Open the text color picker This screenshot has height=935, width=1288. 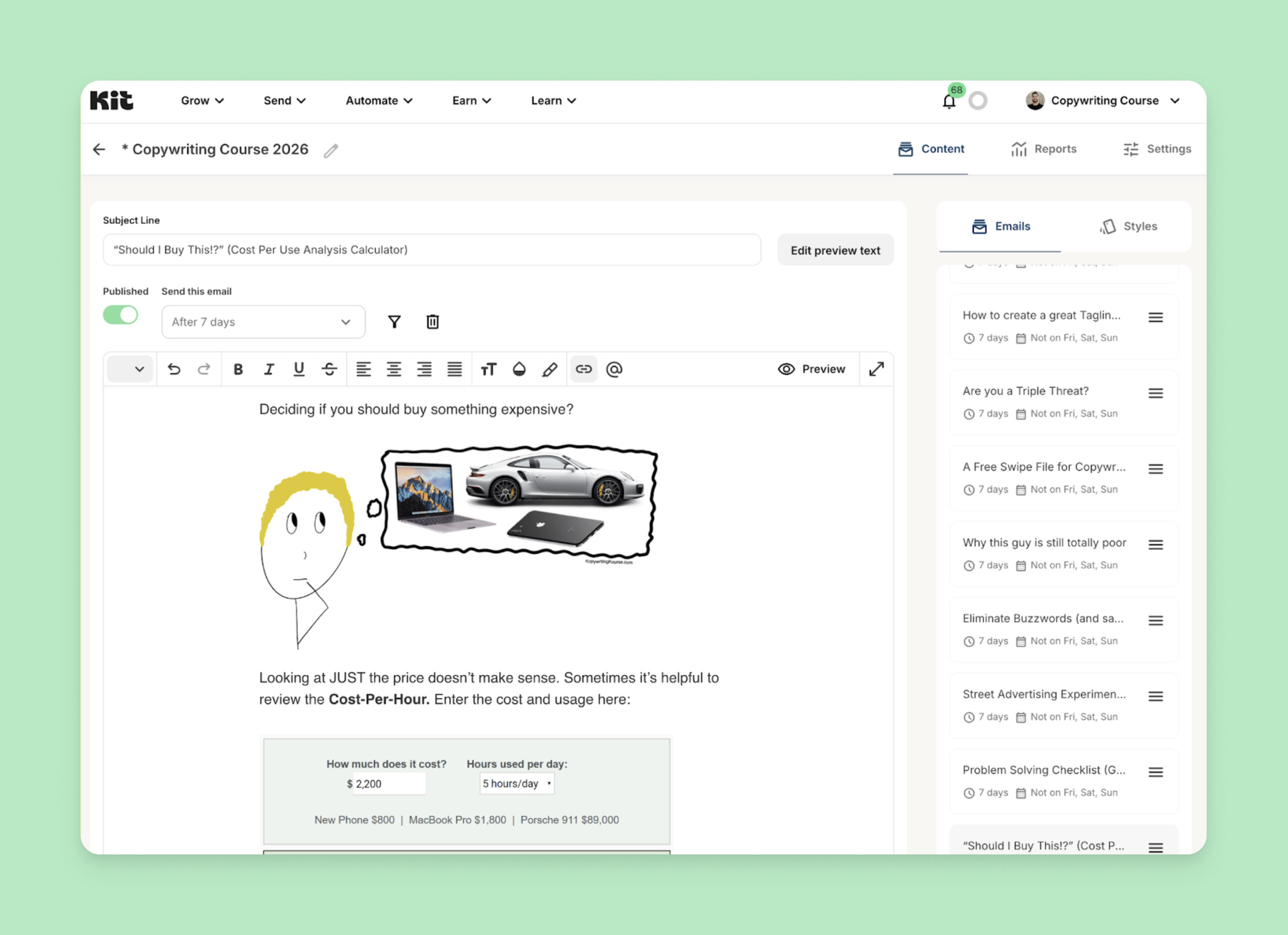[x=519, y=369]
